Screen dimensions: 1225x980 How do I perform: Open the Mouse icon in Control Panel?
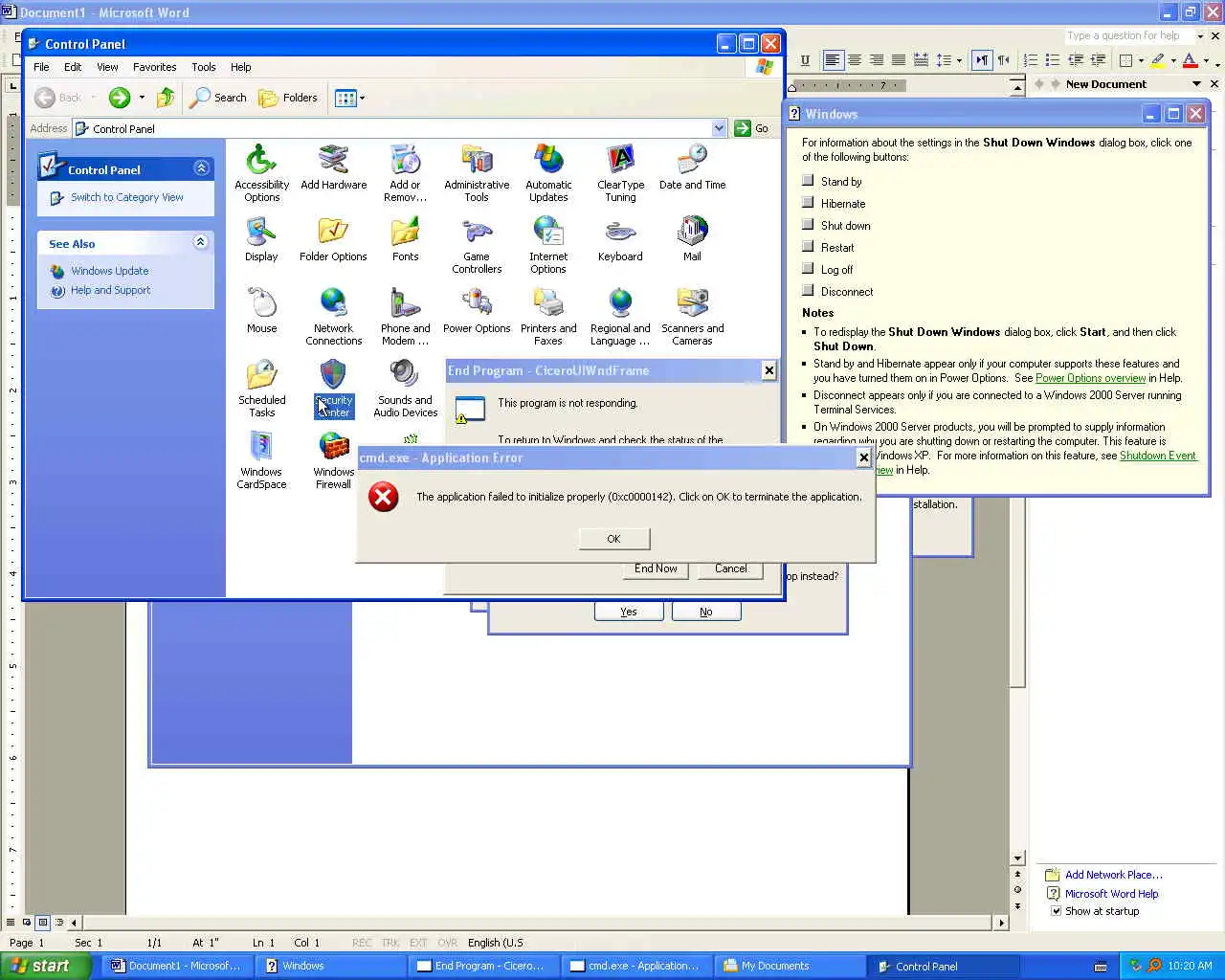(x=261, y=311)
